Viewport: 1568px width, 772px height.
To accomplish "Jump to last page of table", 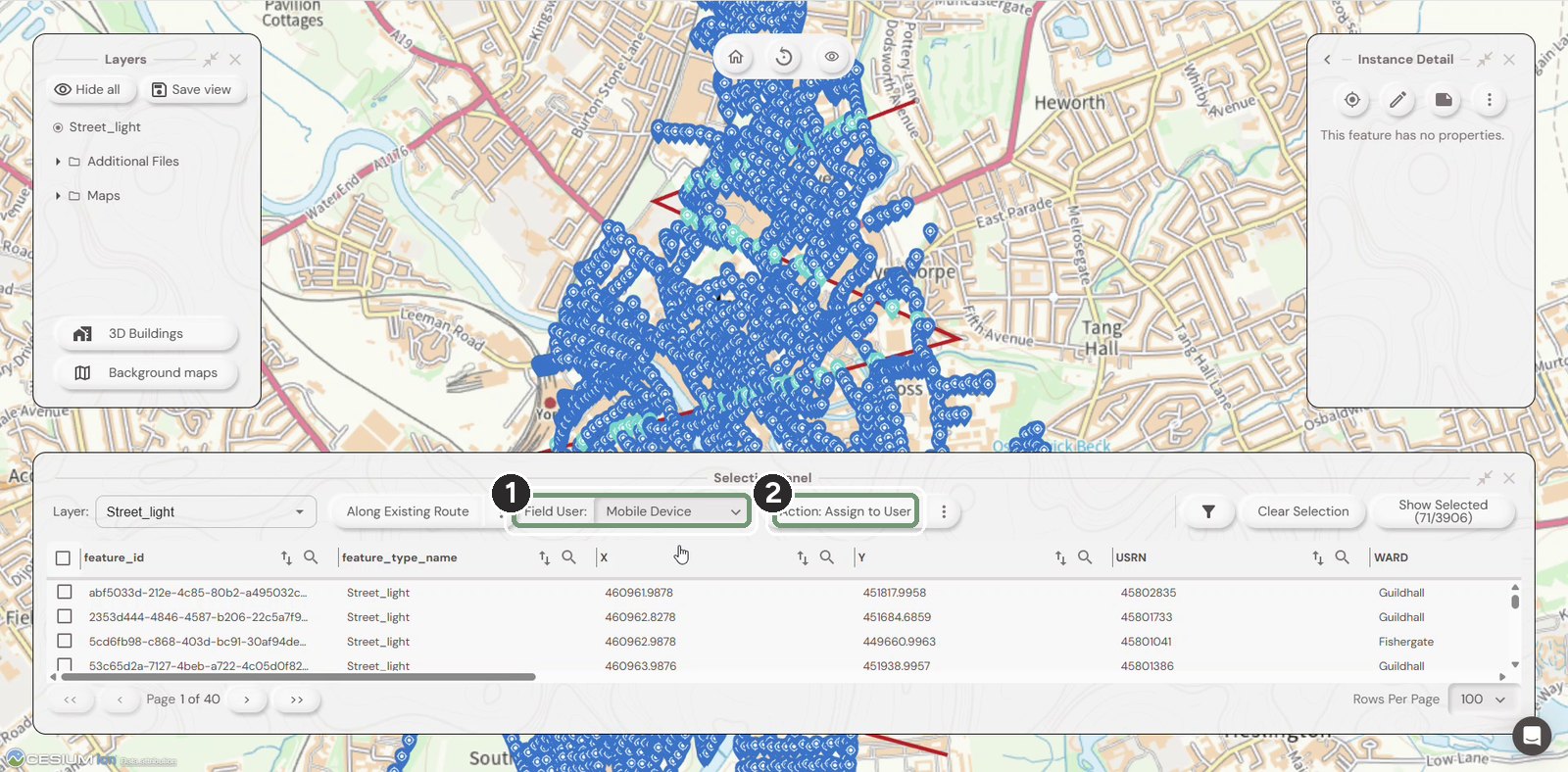I will 297,700.
